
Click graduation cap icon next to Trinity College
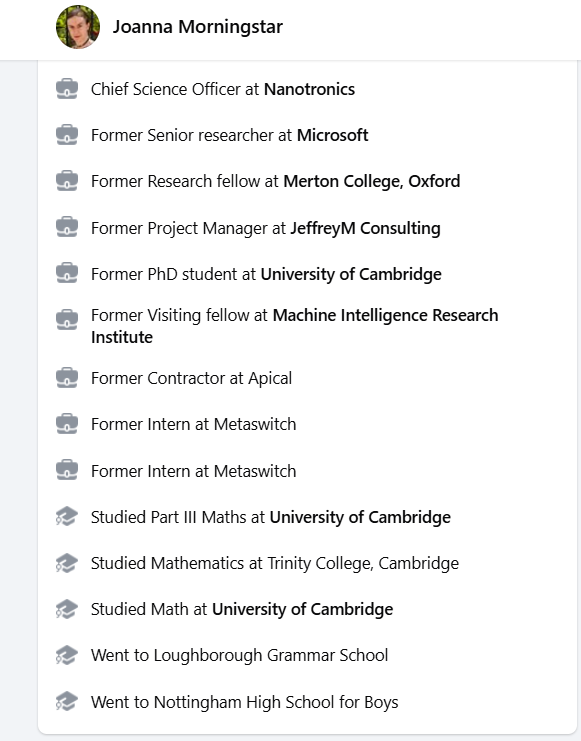point(67,563)
